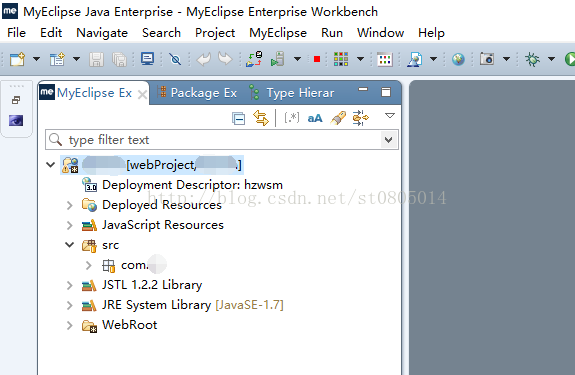This screenshot has height=375, width=575.
Task: Expand the JSTL 1.2.2 Library node
Action: coord(70,285)
